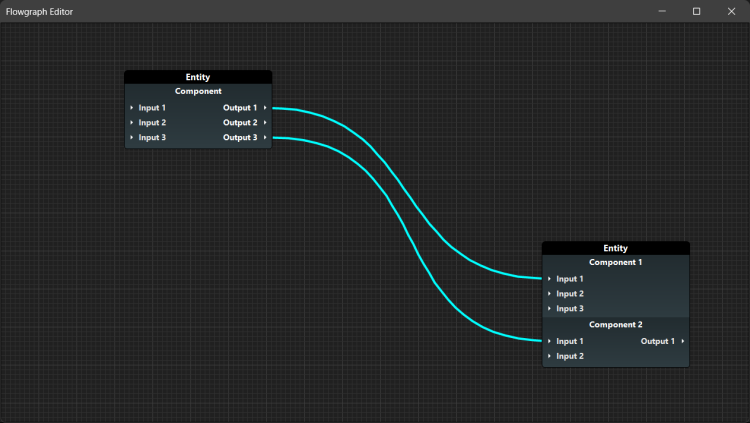Select the Input 2 arrow on left Component node
Screen dimensions: 750x423
132,123
